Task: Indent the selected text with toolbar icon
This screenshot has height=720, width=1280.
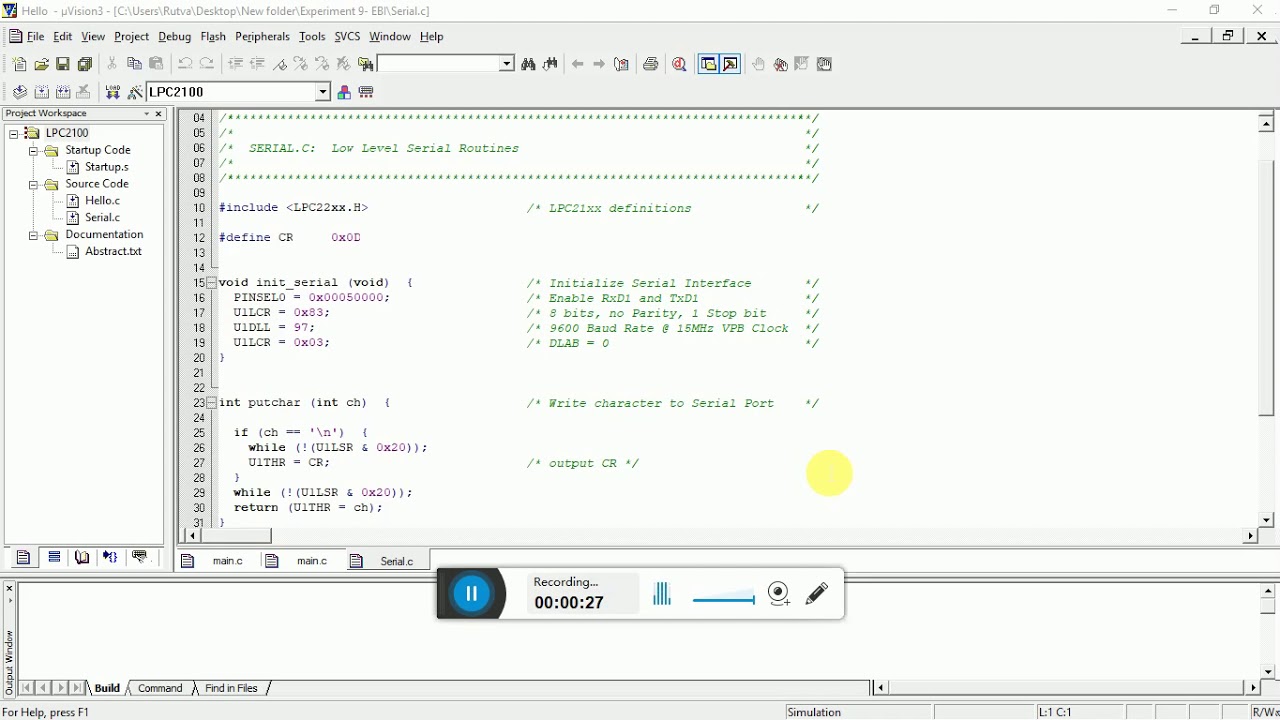Action: coord(235,64)
